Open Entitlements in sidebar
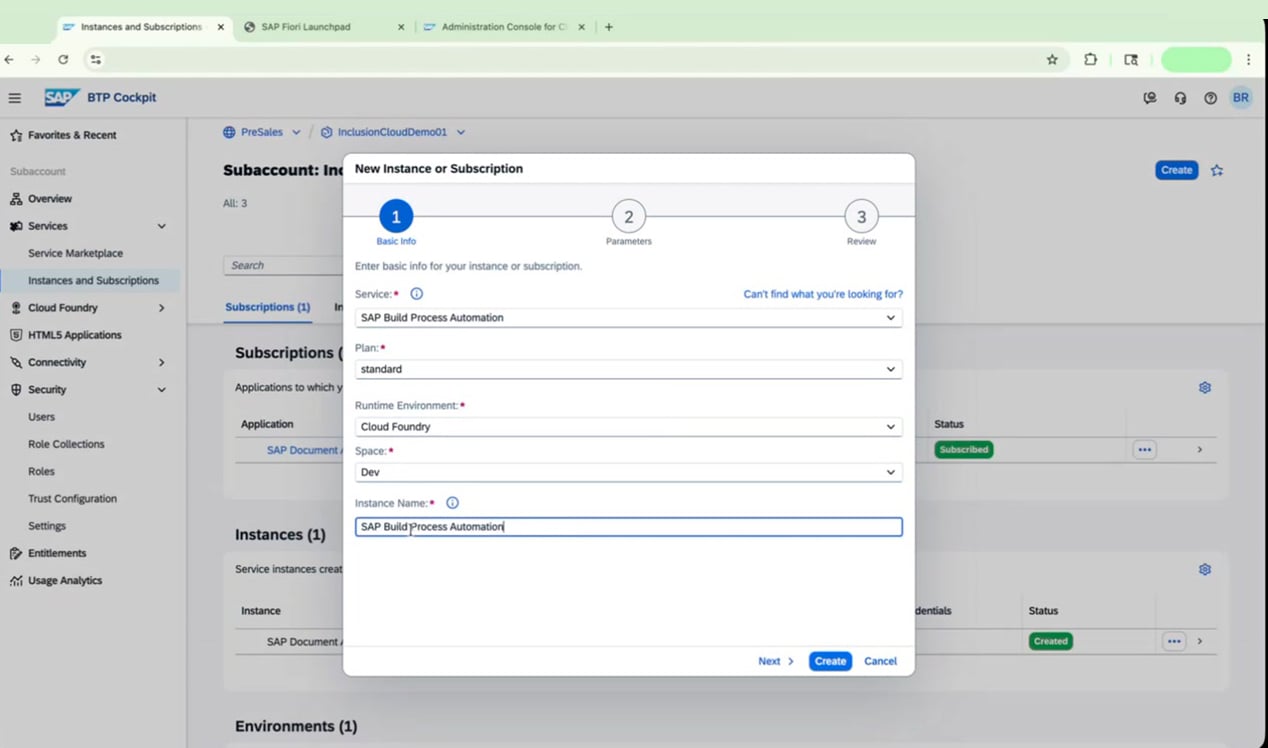Screen dimensions: 1268x748 click(57, 553)
